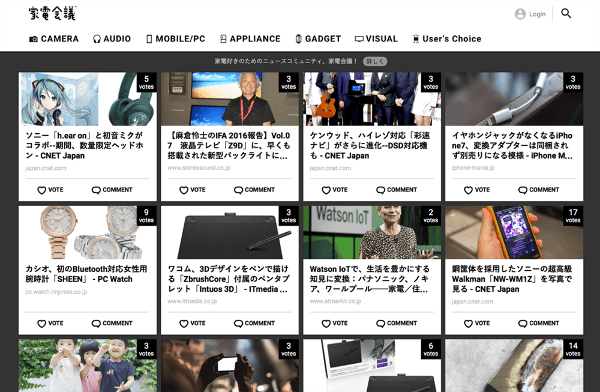The height and width of the screenshot is (392, 600).
Task: Open the Sony Walkman NW-WM1Z headline
Action: 512,279
